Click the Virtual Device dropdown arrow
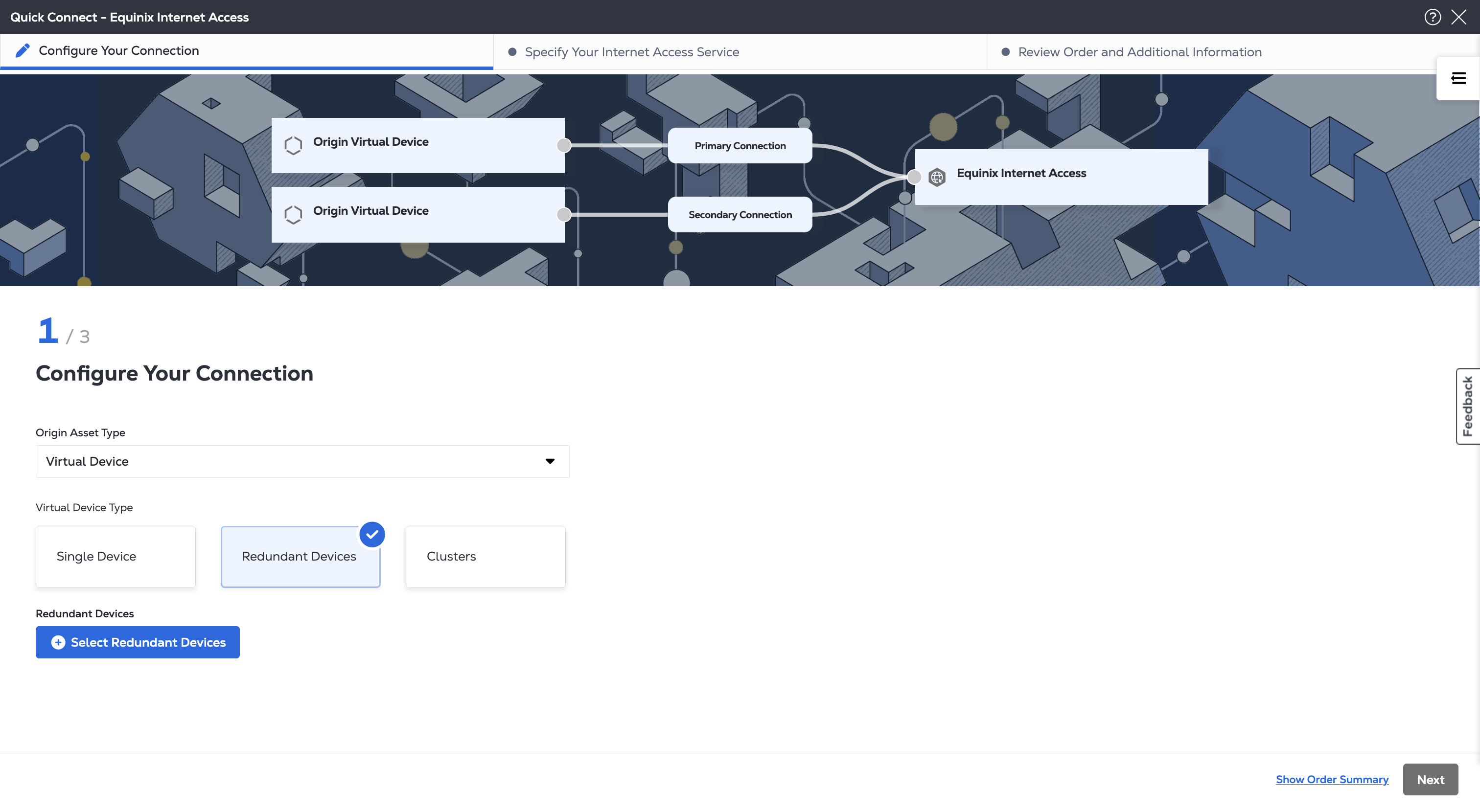The width and height of the screenshot is (1480, 812). point(550,461)
